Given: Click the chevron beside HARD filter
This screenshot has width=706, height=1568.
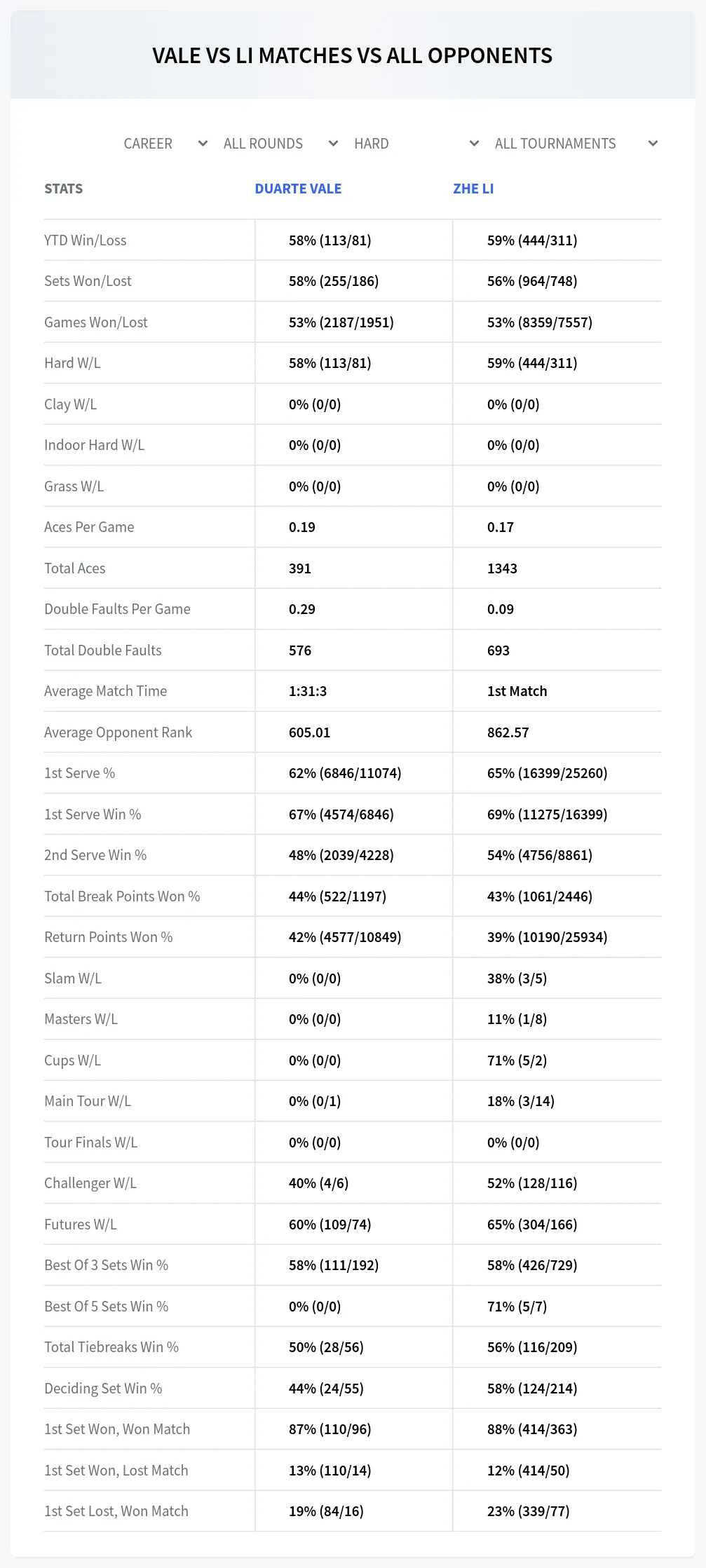Looking at the screenshot, I should (x=474, y=144).
